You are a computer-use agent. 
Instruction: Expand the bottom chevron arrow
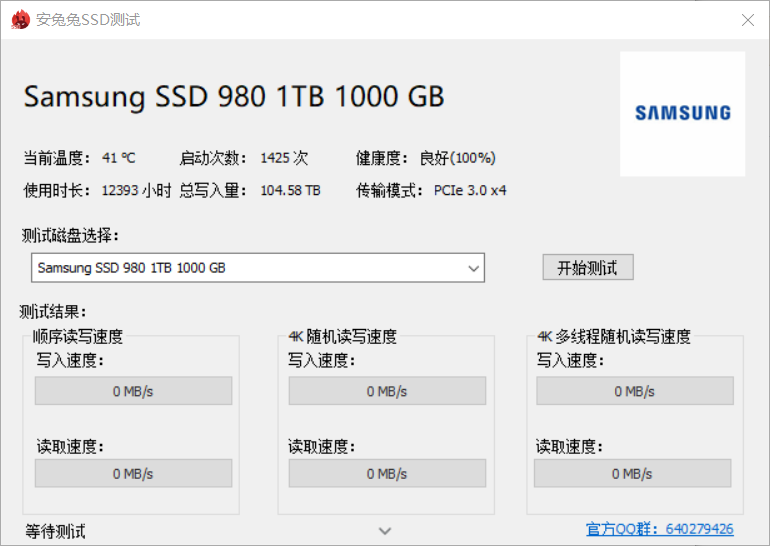[x=385, y=531]
